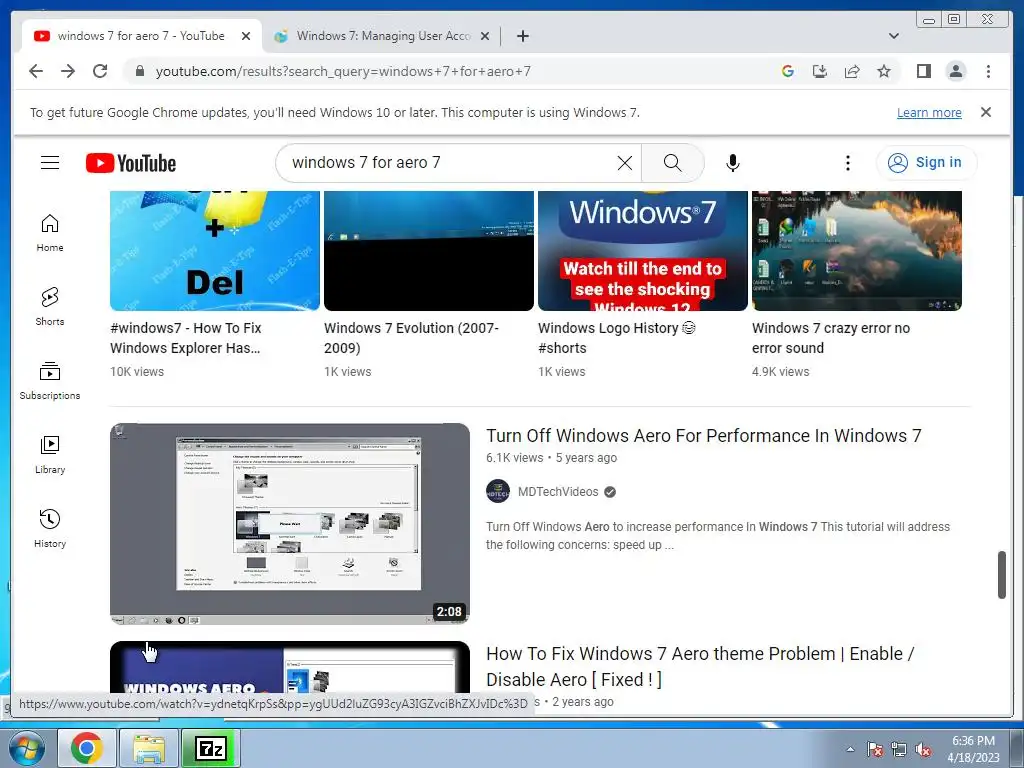Open the taskbar clock showing 6:36 PM
Screen dimensions: 1024x768
point(973,749)
